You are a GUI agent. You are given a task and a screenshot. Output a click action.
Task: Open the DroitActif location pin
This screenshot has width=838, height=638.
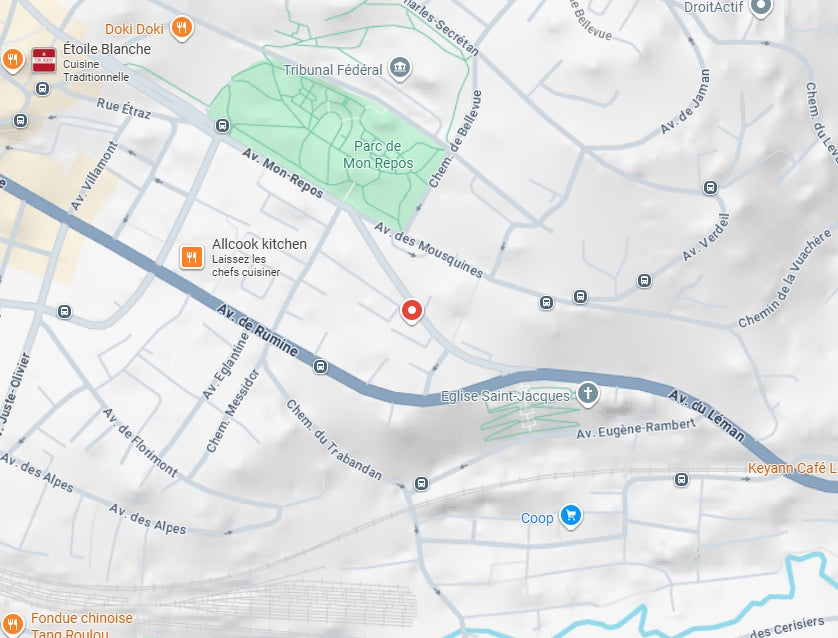click(761, 6)
